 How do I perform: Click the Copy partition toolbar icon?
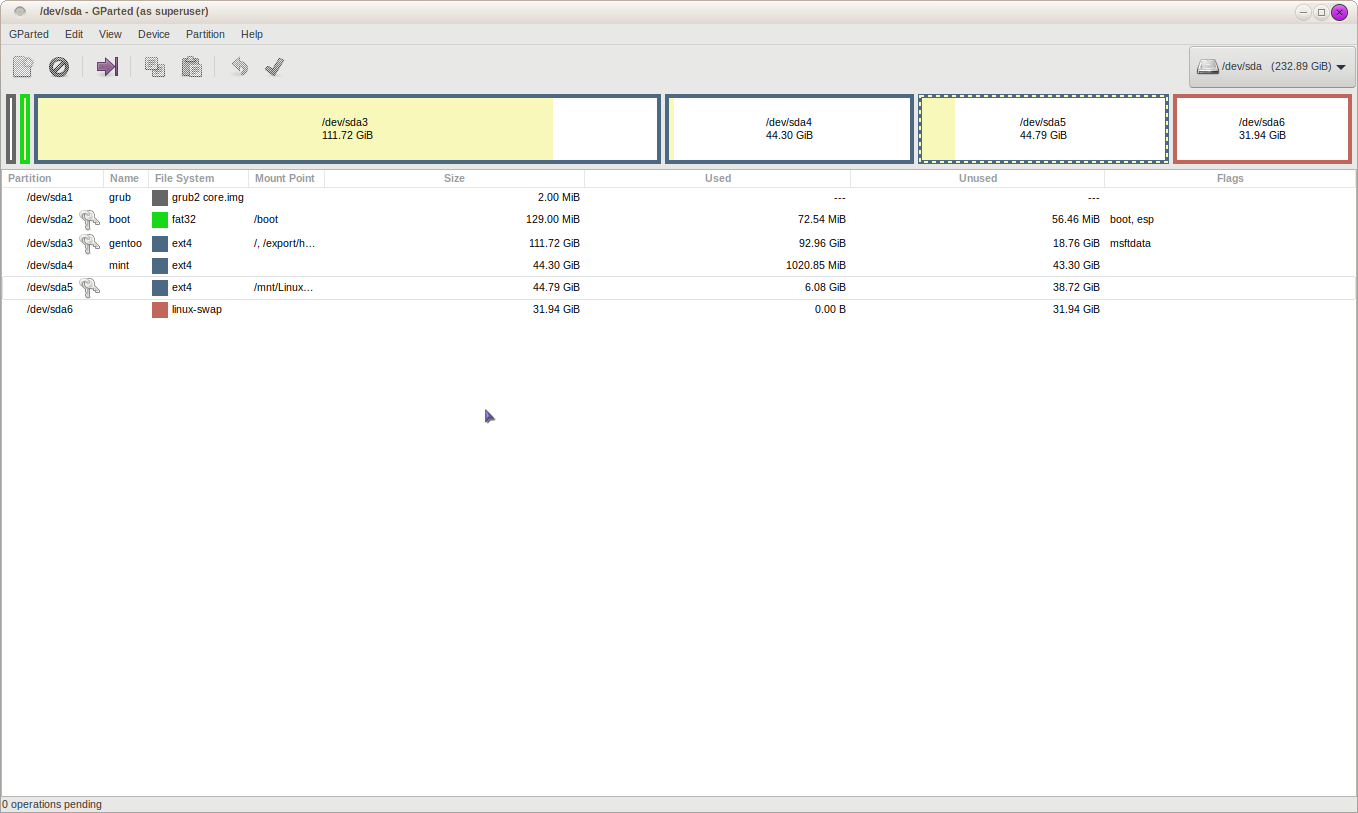(155, 67)
